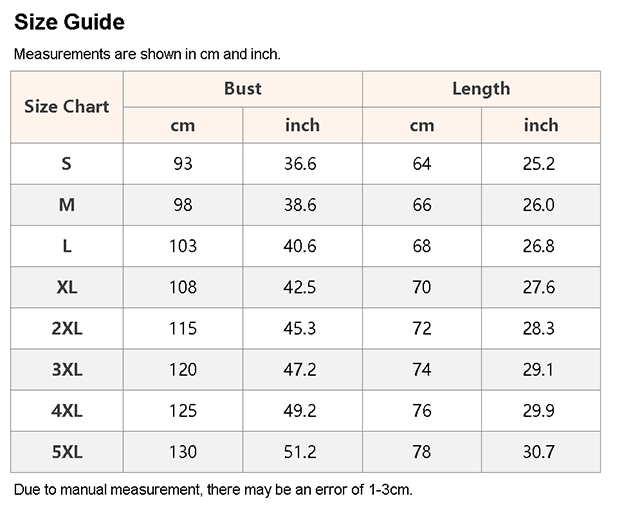This screenshot has height=514, width=617.
Task: Click the 2XL size row label
Action: [x=66, y=328]
